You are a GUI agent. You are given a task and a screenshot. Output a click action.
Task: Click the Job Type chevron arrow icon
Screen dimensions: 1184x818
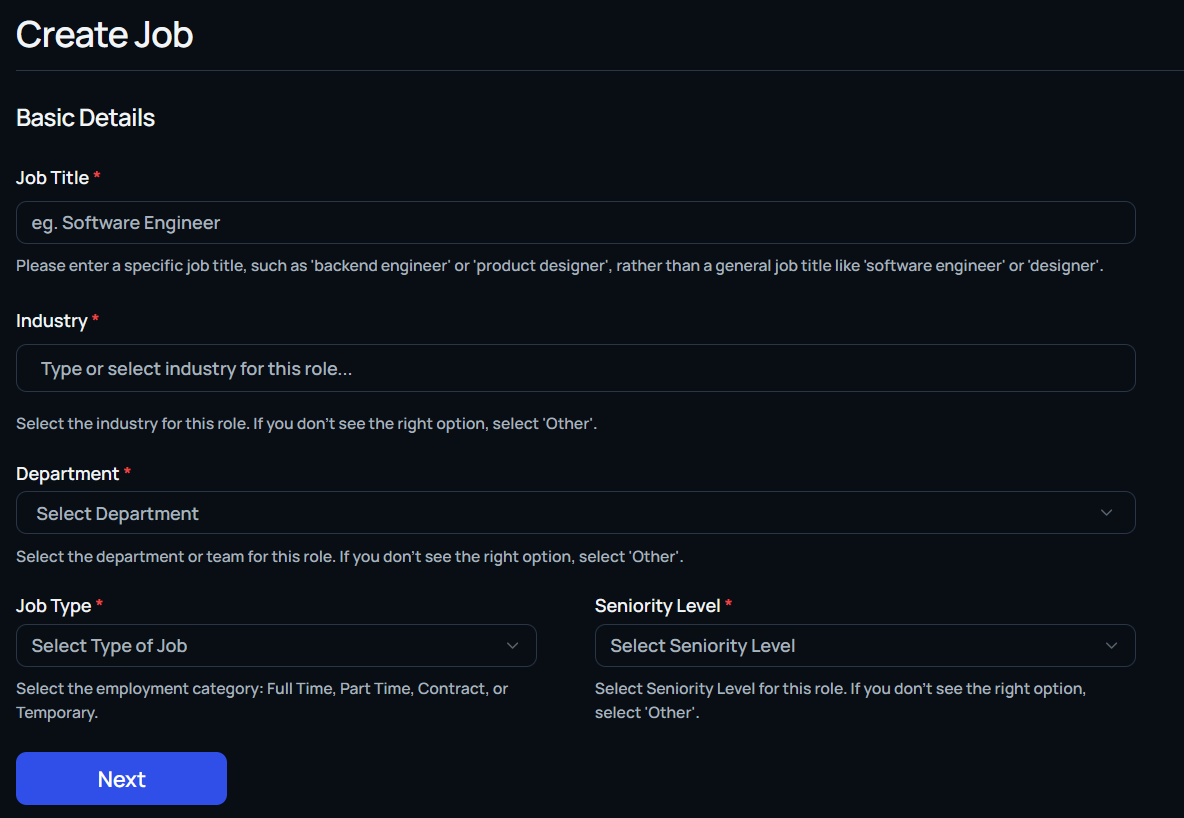pyautogui.click(x=512, y=646)
